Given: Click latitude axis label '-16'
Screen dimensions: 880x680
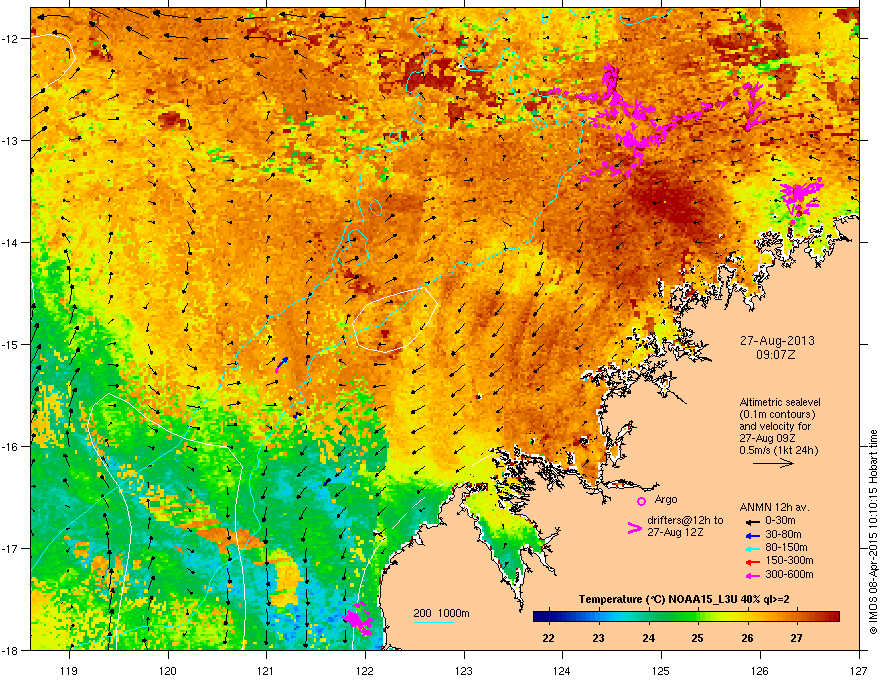Looking at the screenshot, I should pos(11,447).
